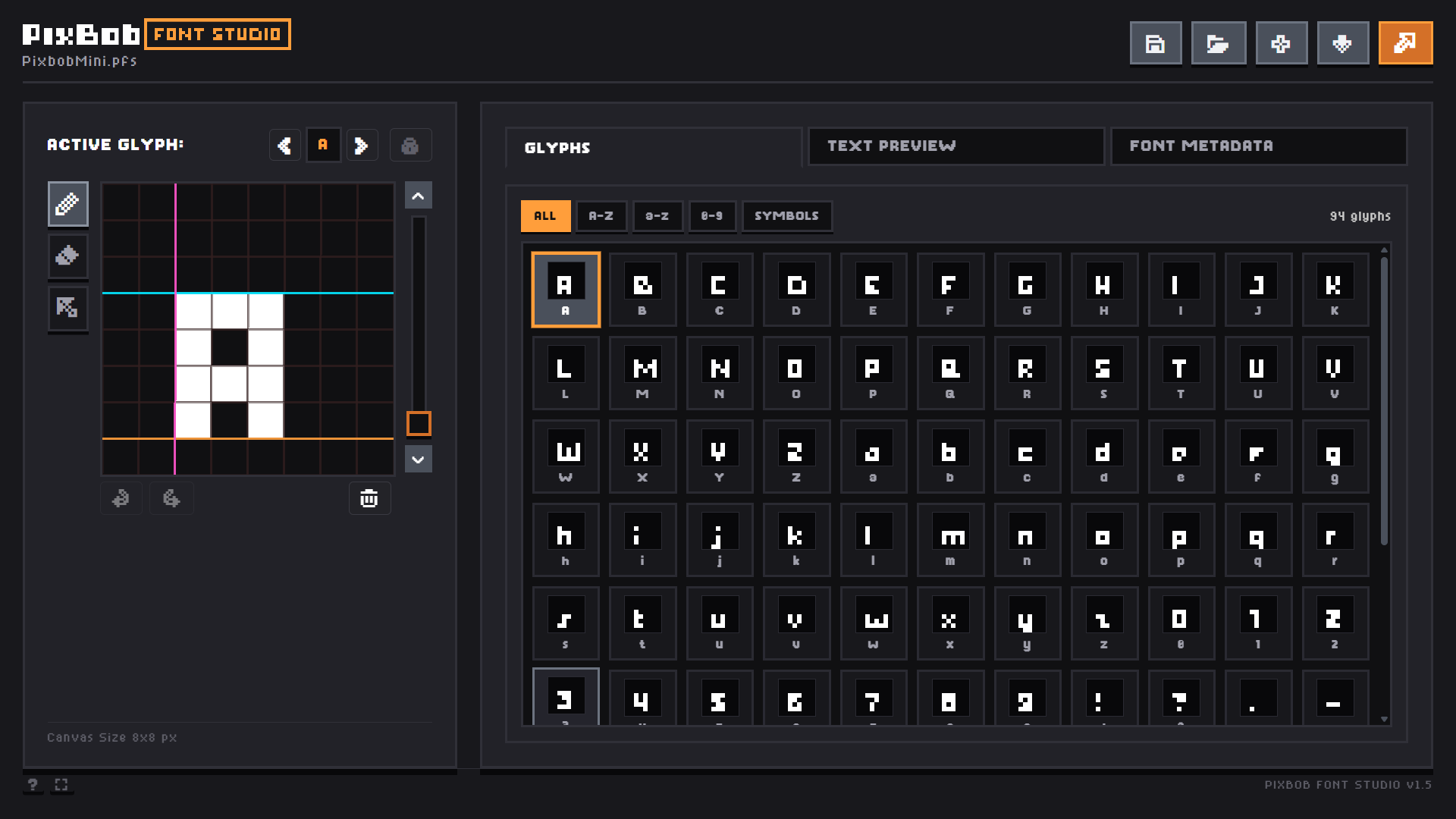Select the eraser tool
Screen dimensions: 1456x819
point(67,256)
